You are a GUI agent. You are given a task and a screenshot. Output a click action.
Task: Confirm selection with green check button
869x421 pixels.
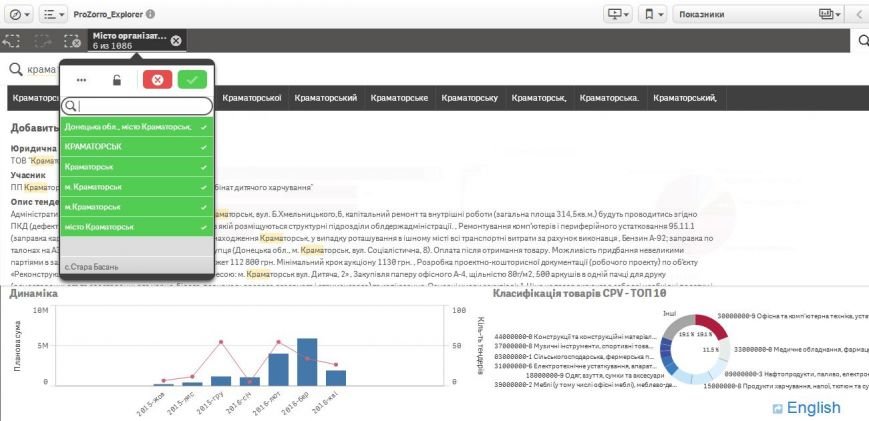click(192, 80)
